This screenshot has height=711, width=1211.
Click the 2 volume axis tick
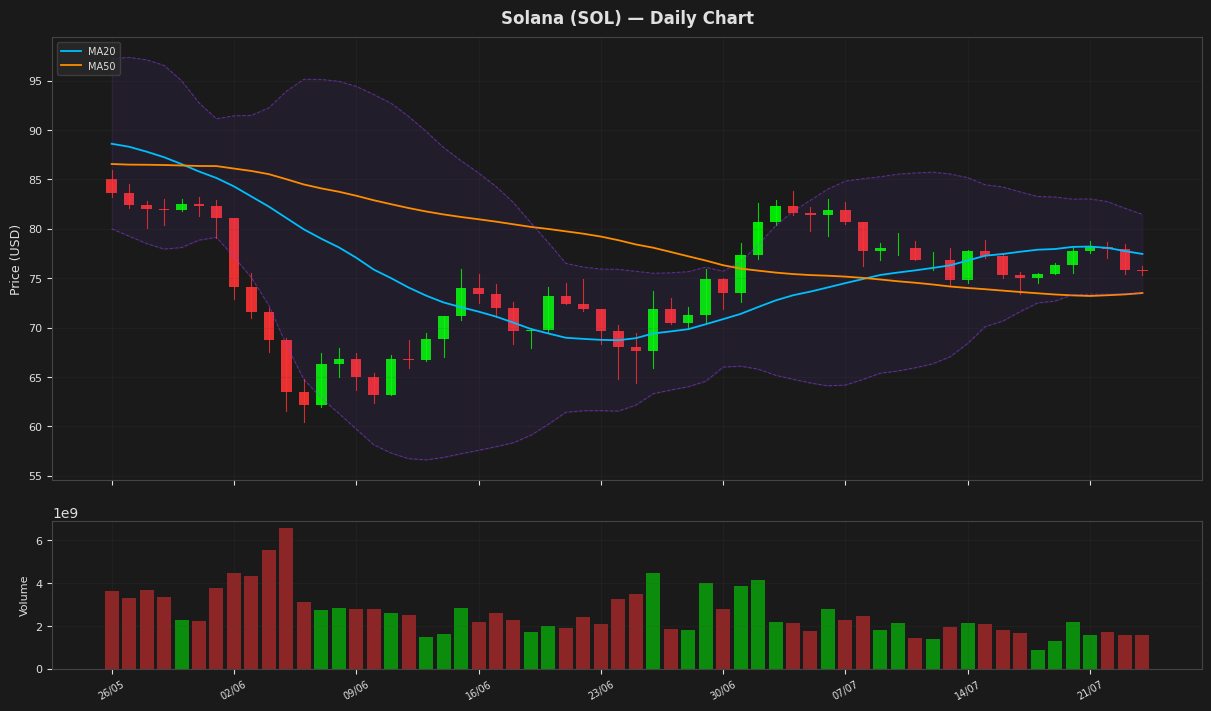pos(41,627)
